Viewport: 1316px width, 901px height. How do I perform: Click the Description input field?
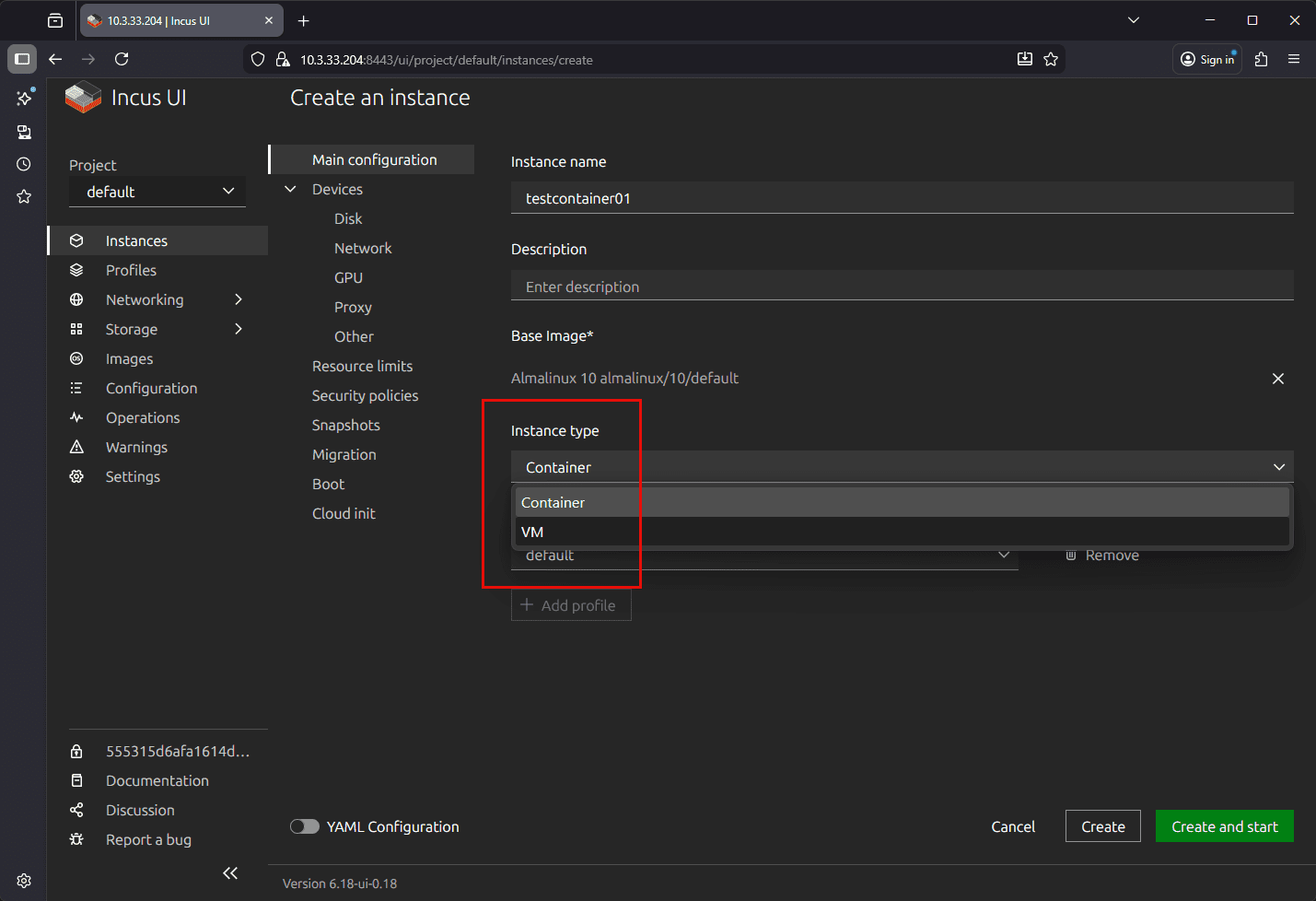tap(902, 287)
